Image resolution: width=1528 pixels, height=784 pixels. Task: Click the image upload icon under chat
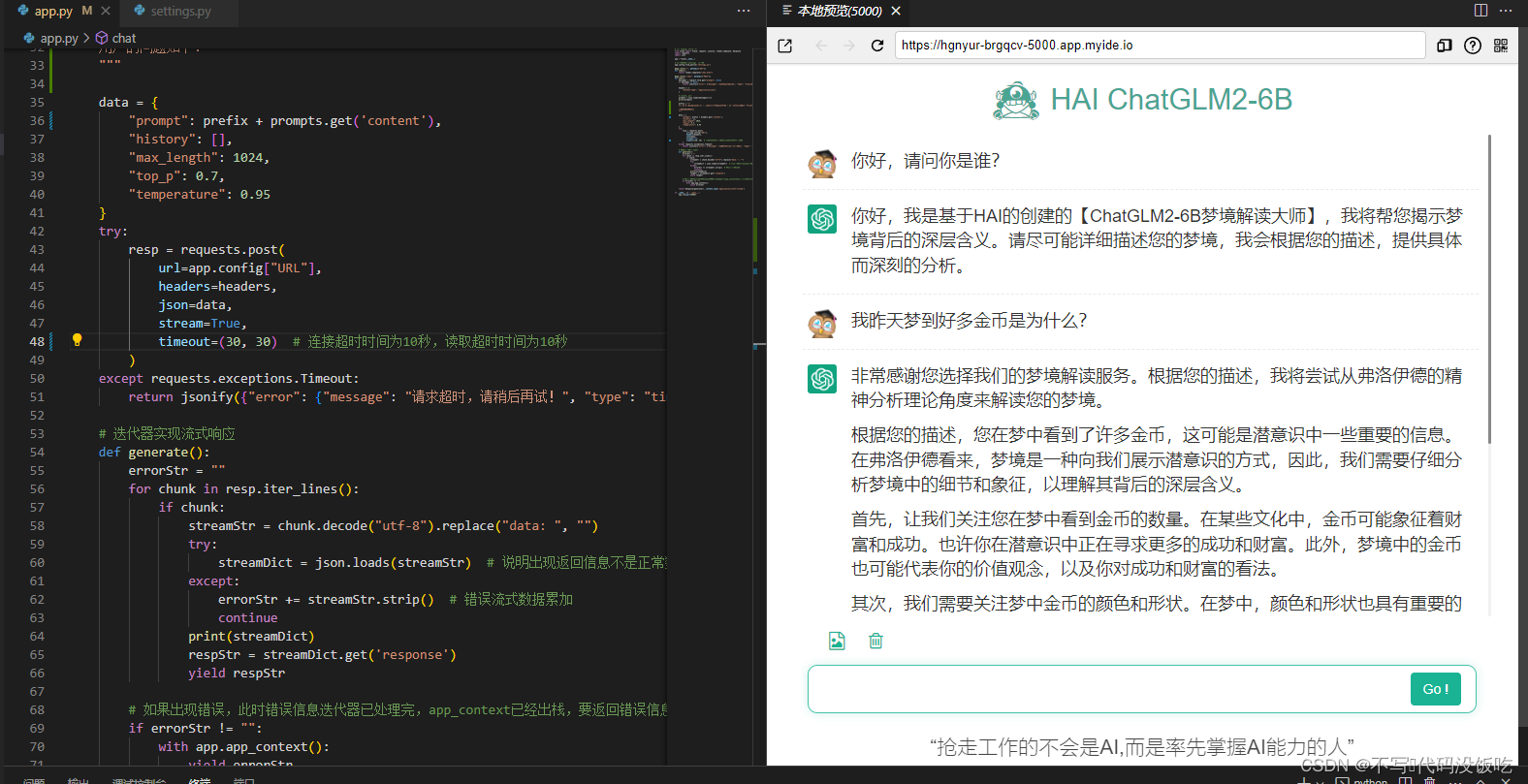coord(837,641)
